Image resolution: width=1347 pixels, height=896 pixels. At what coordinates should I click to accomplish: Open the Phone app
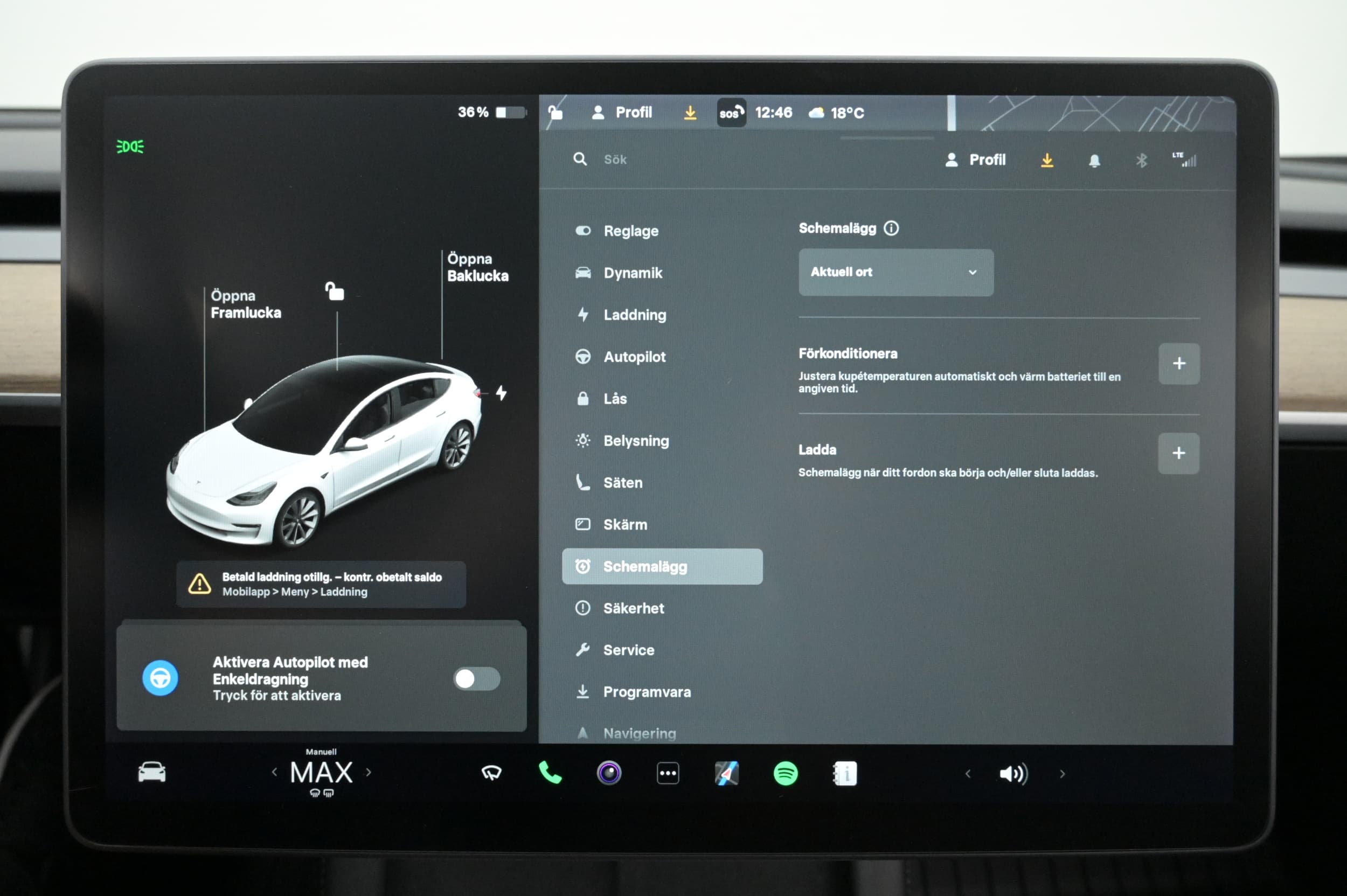pos(550,773)
